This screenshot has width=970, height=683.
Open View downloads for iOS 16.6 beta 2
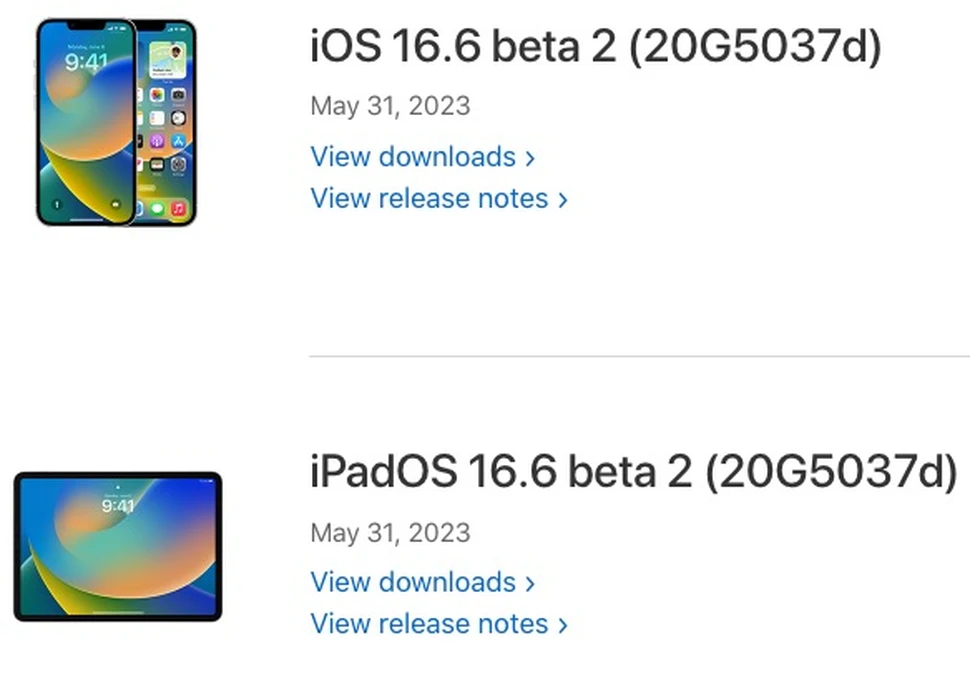(x=413, y=157)
